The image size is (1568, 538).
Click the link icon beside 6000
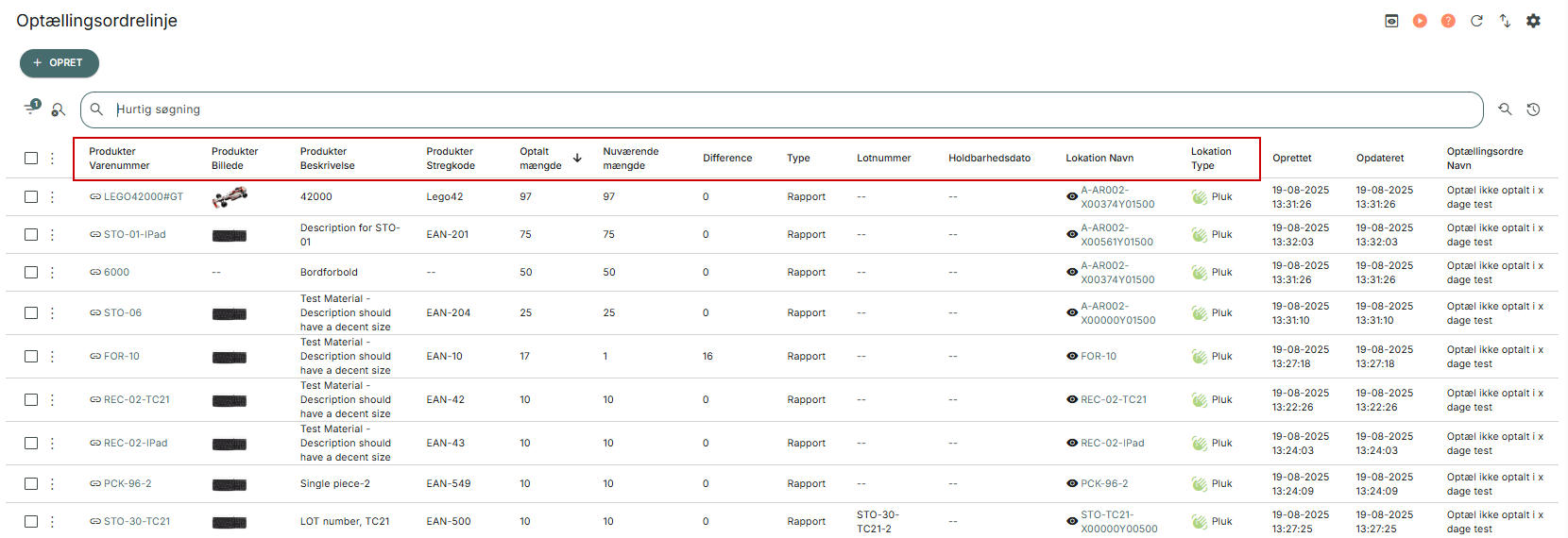95,273
